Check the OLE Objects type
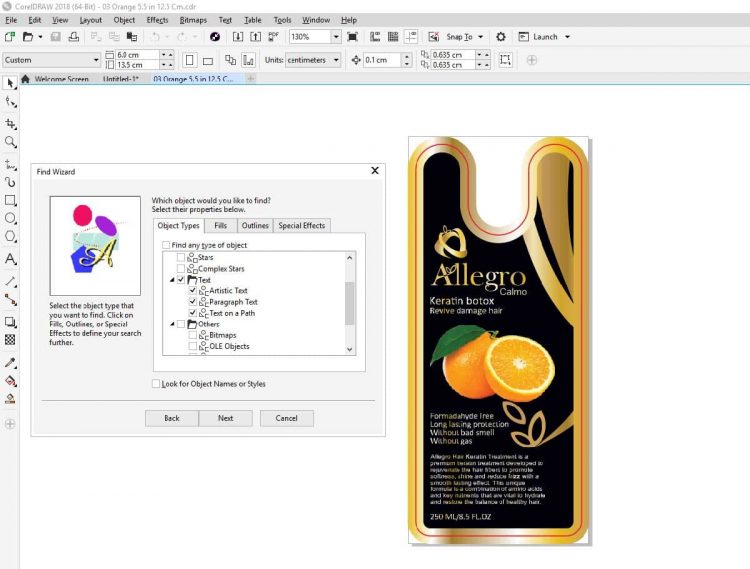This screenshot has width=750, height=569. click(x=192, y=346)
